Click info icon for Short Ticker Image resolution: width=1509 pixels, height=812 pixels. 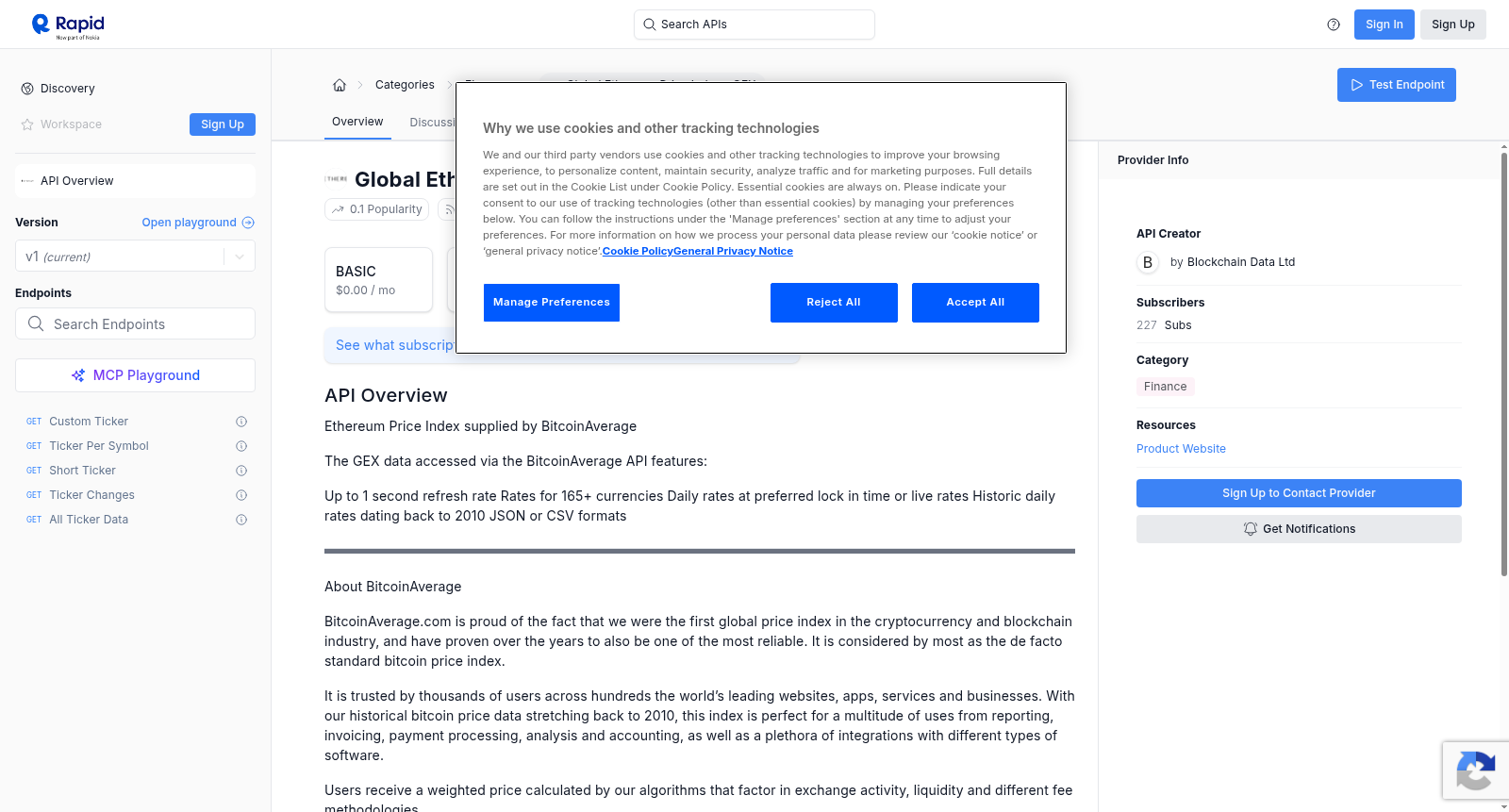pyautogui.click(x=241, y=471)
